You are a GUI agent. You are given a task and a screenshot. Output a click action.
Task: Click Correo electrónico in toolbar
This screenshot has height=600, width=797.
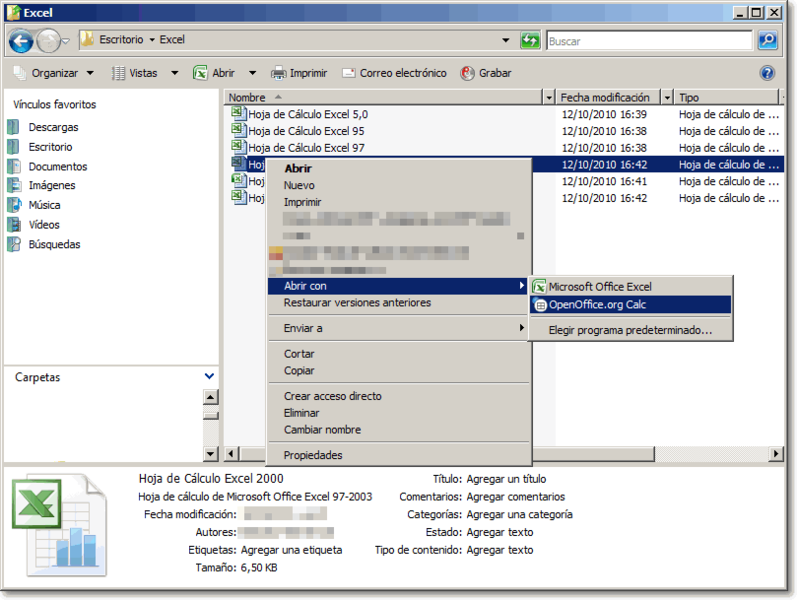(394, 73)
